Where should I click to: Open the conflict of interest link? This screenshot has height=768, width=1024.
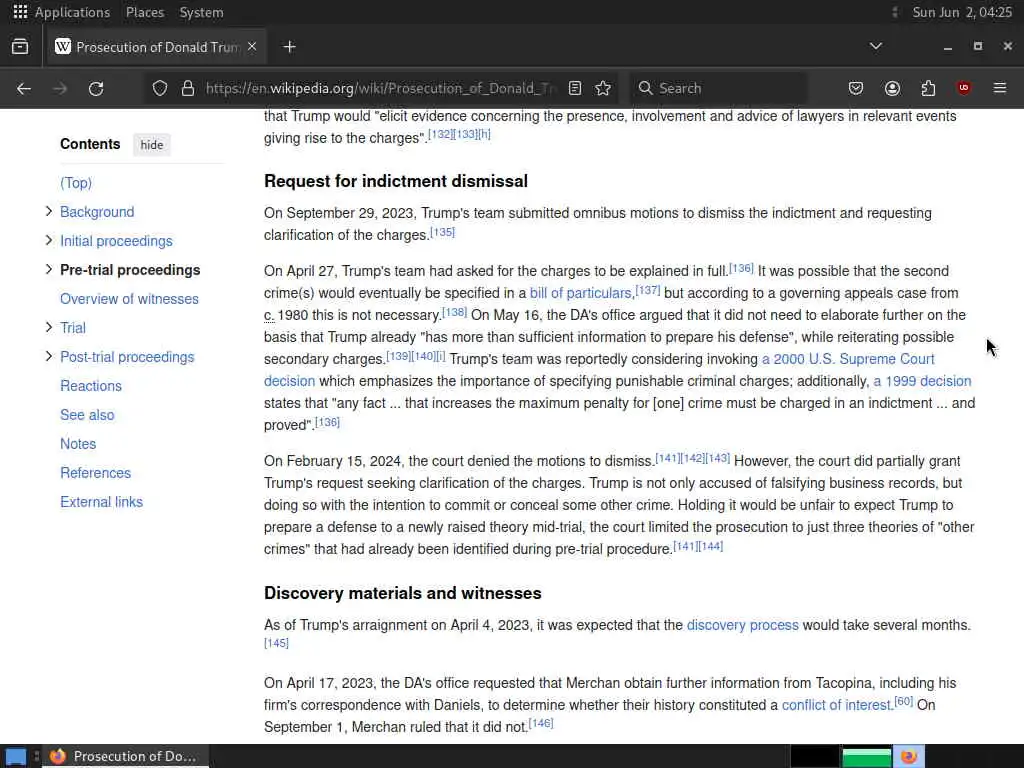[837, 705]
